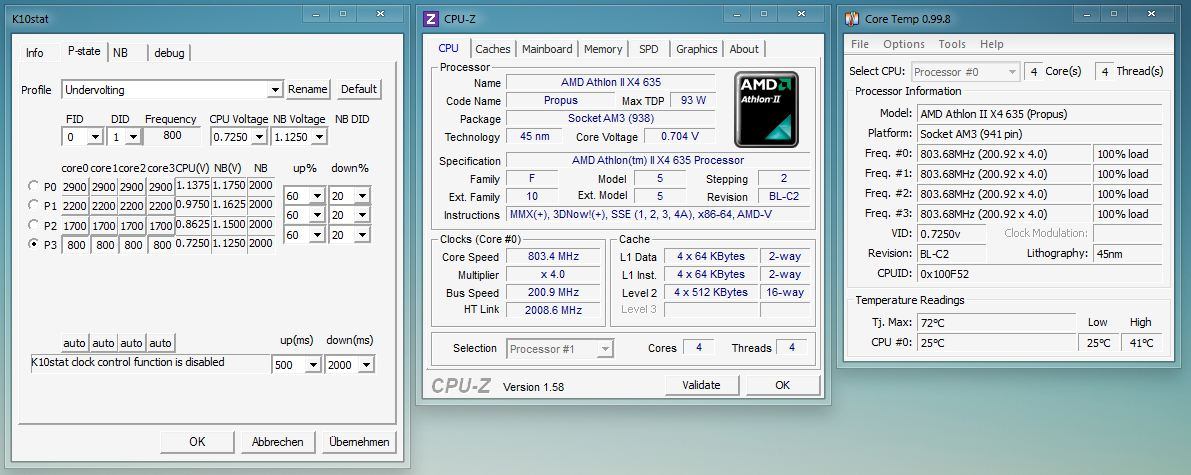Click the CPUID value 0x100F52
The image size is (1191, 475).
point(1039,274)
